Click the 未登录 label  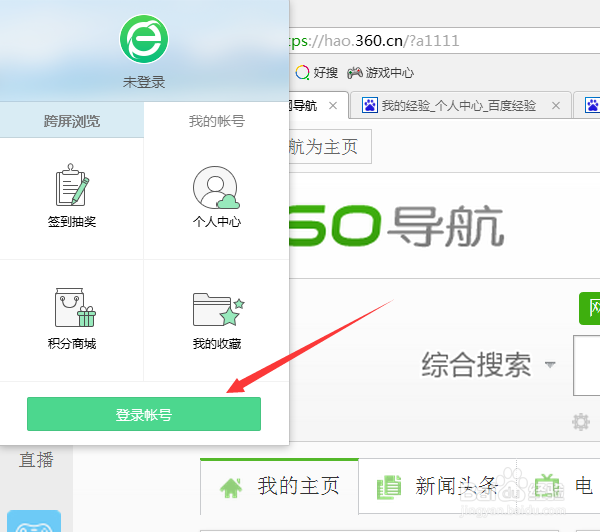coord(144,82)
